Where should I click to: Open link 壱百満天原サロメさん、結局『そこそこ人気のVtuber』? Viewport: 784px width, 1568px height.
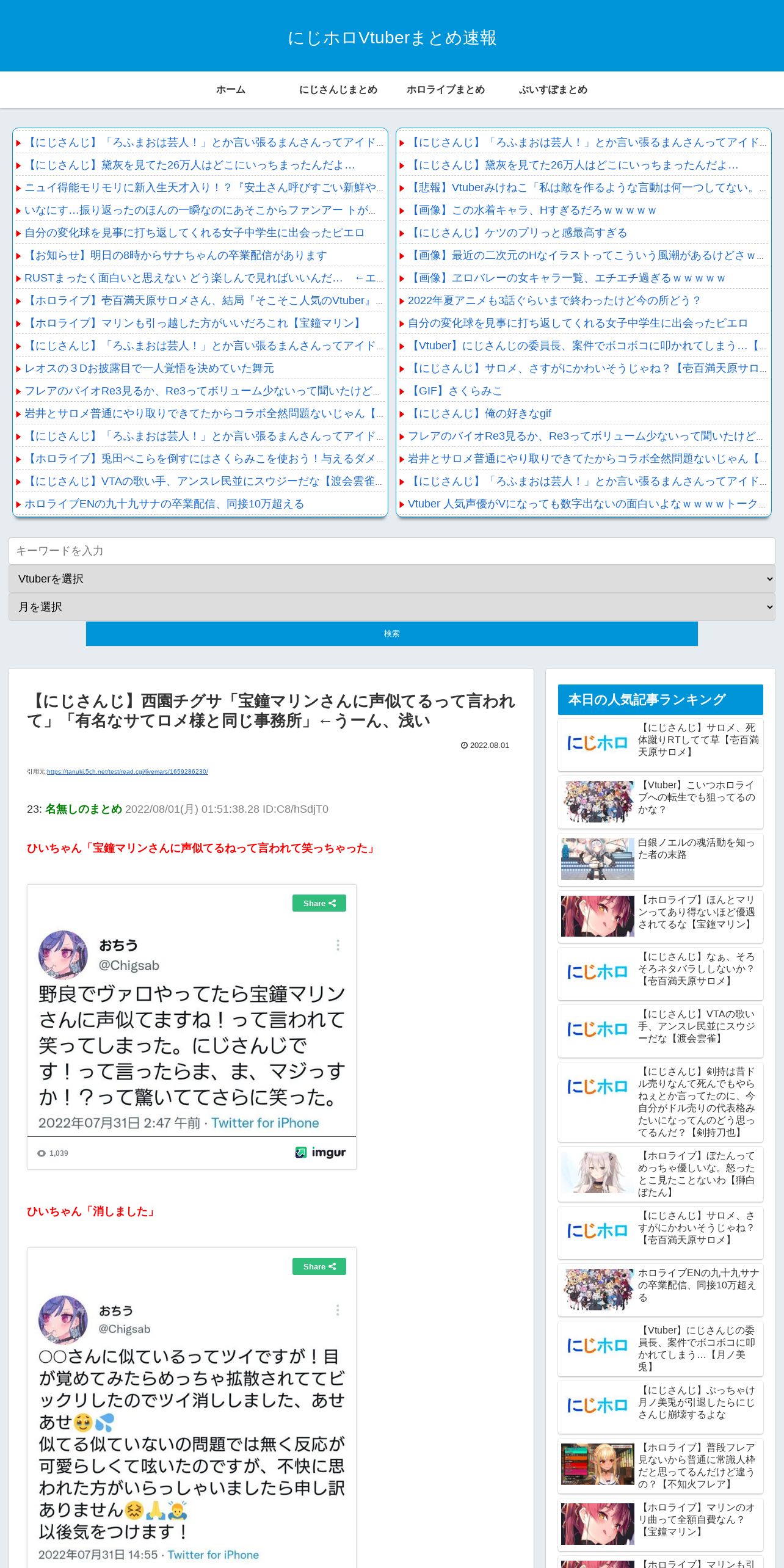pos(204,300)
